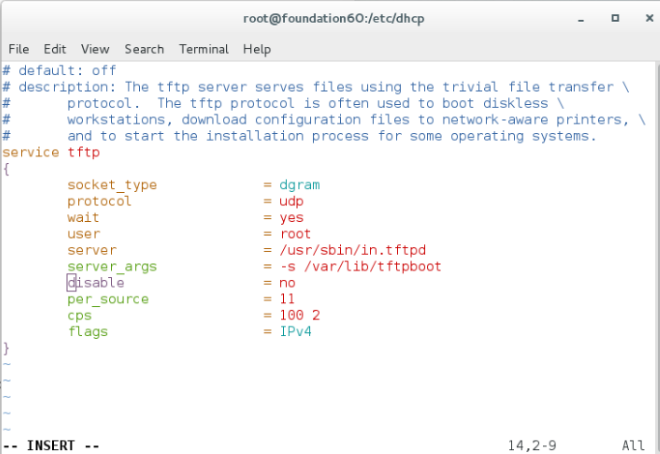The image size is (660, 454).
Task: Minimize the terminal window
Action: pyautogui.click(x=581, y=19)
